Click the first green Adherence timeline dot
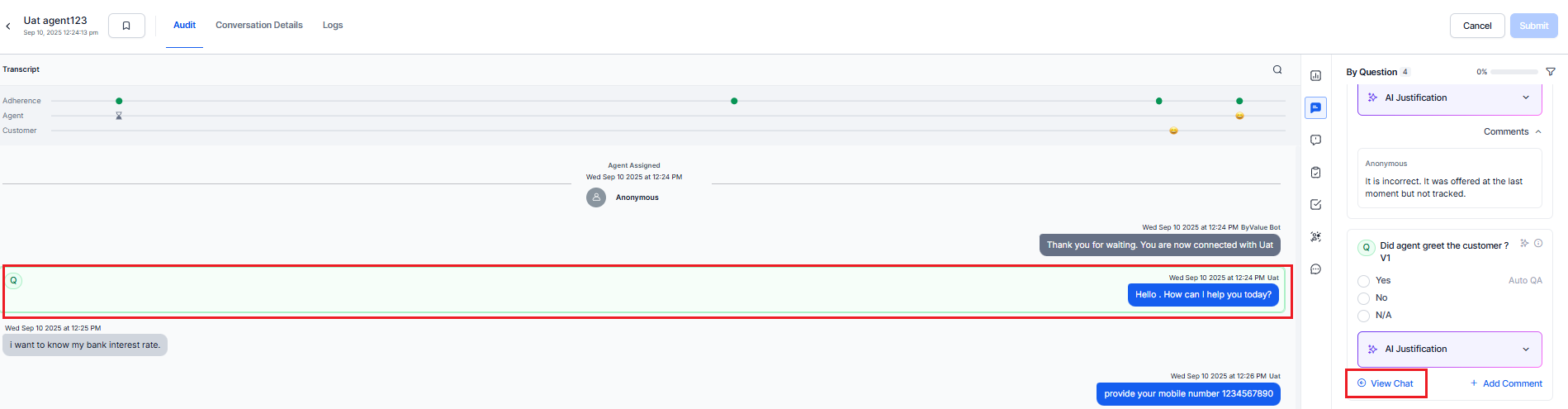Viewport: 1568px width, 409px height. pos(119,101)
